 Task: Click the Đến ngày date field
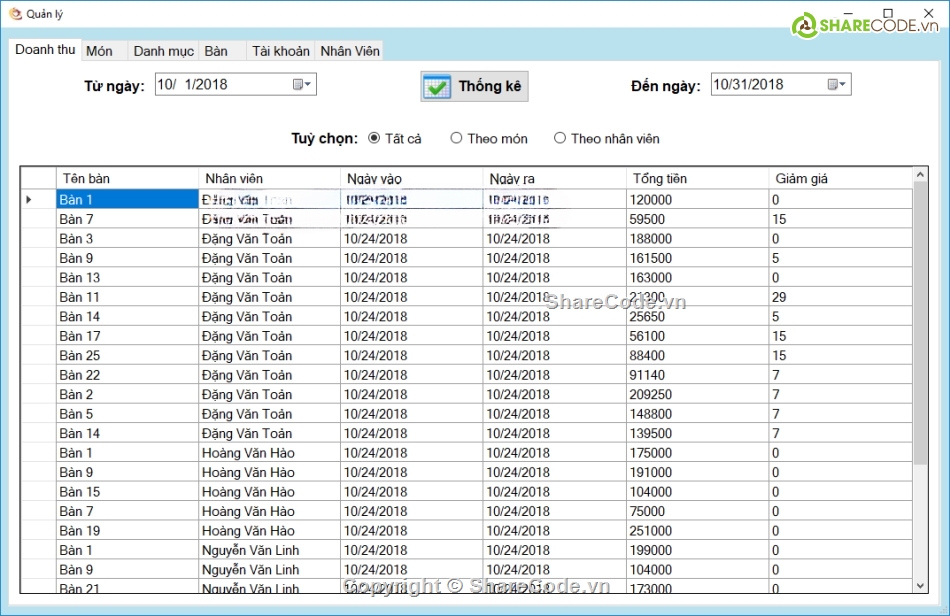pyautogui.click(x=780, y=84)
